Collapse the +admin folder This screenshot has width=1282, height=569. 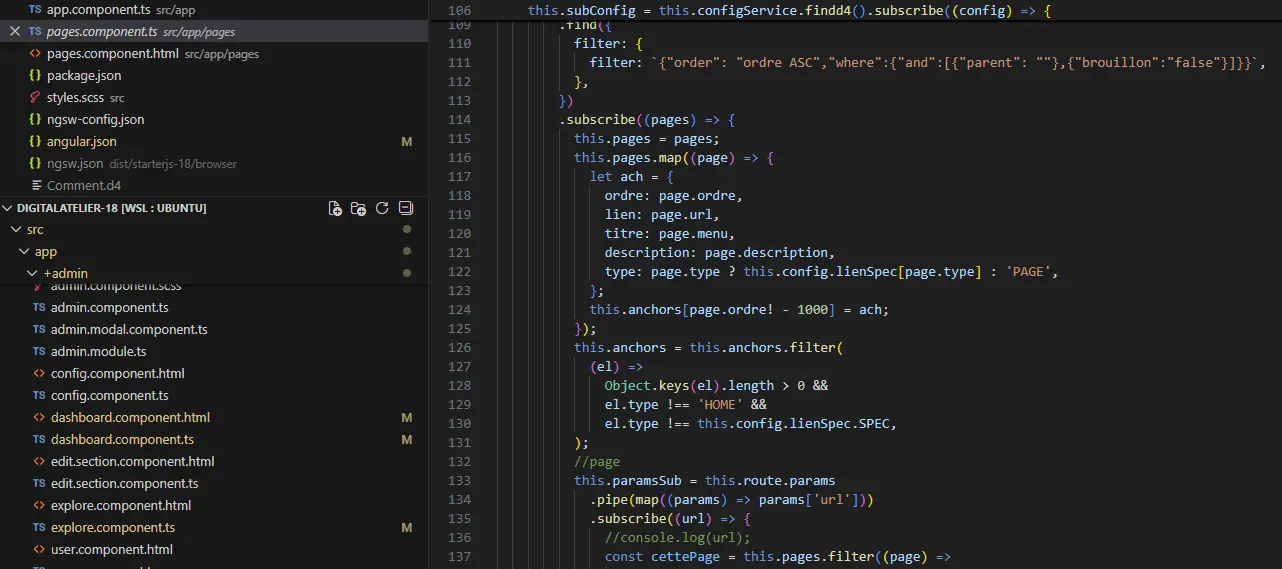point(32,273)
